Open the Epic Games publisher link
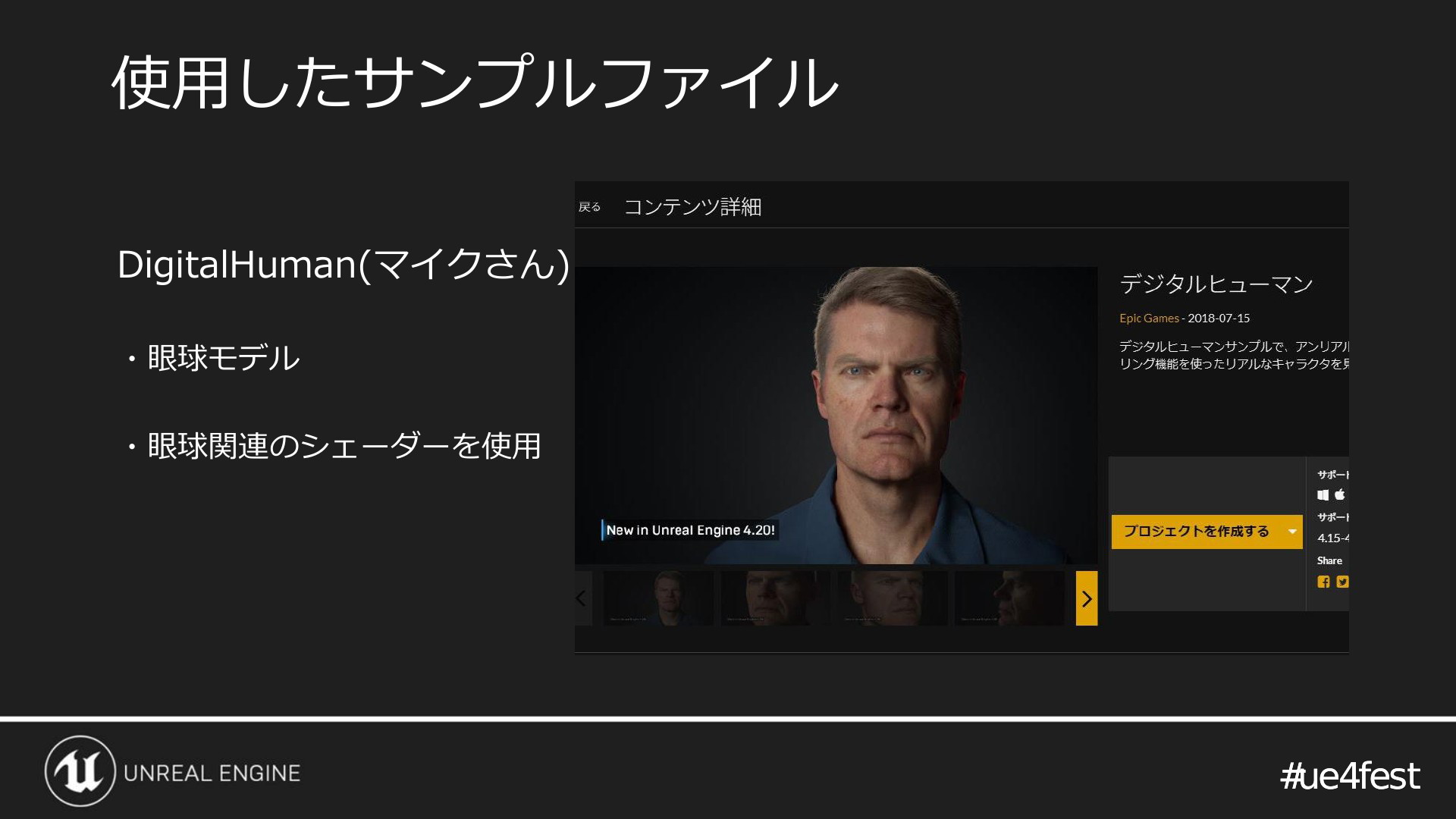Viewport: 1456px width, 819px height. click(1149, 318)
